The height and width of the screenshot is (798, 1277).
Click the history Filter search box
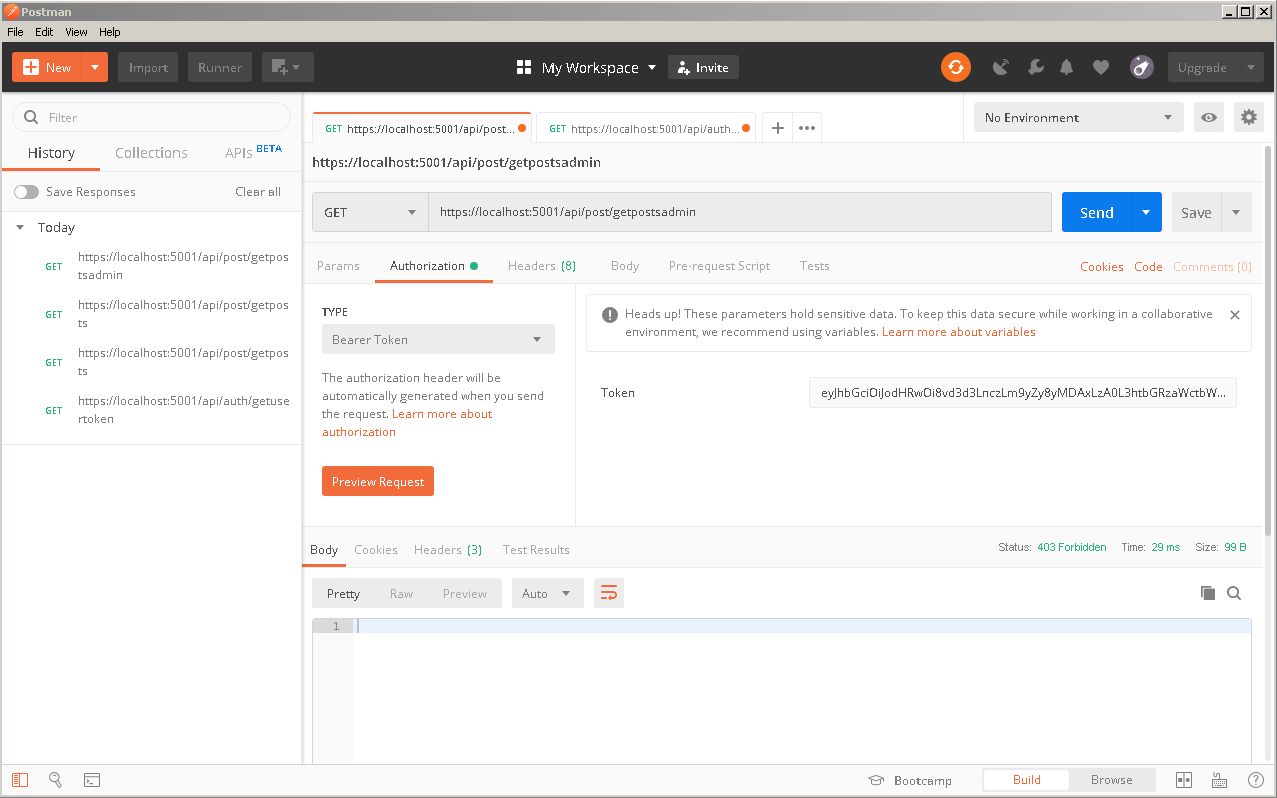coord(151,117)
